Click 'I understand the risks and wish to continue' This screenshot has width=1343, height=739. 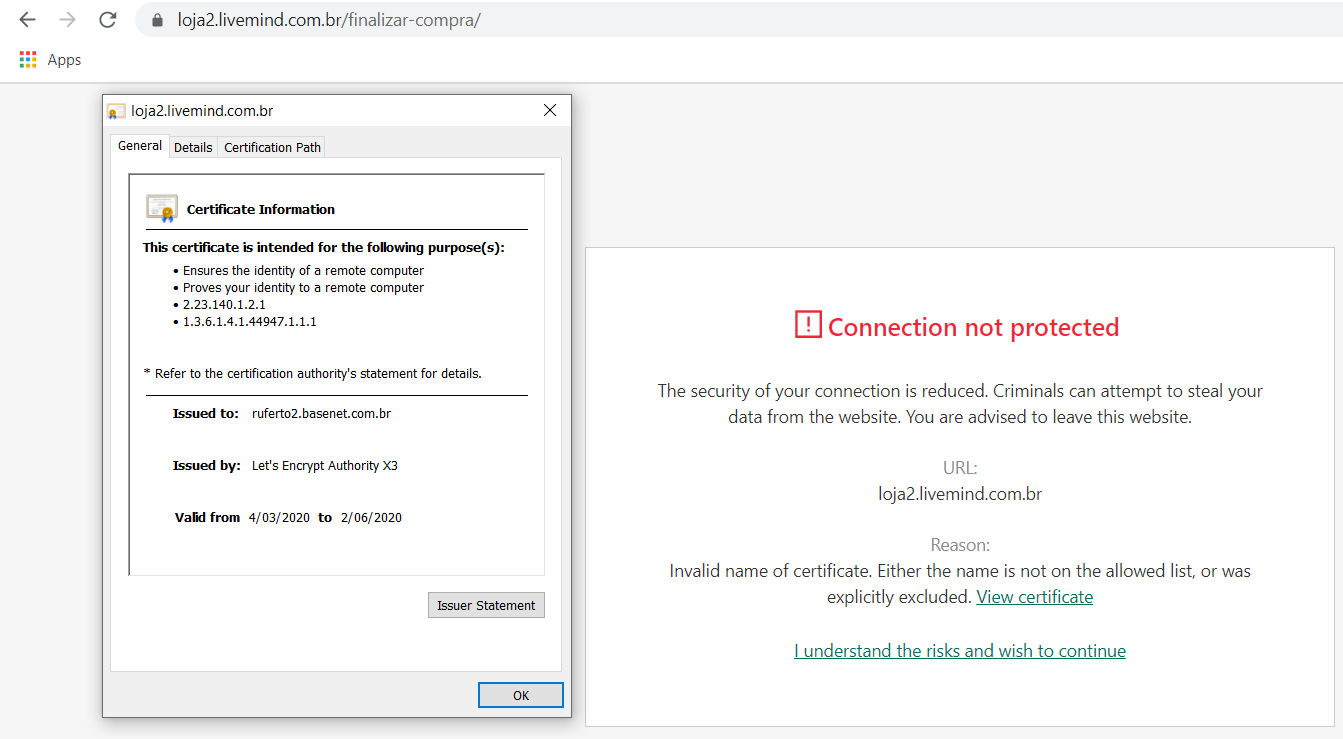pyautogui.click(x=960, y=651)
